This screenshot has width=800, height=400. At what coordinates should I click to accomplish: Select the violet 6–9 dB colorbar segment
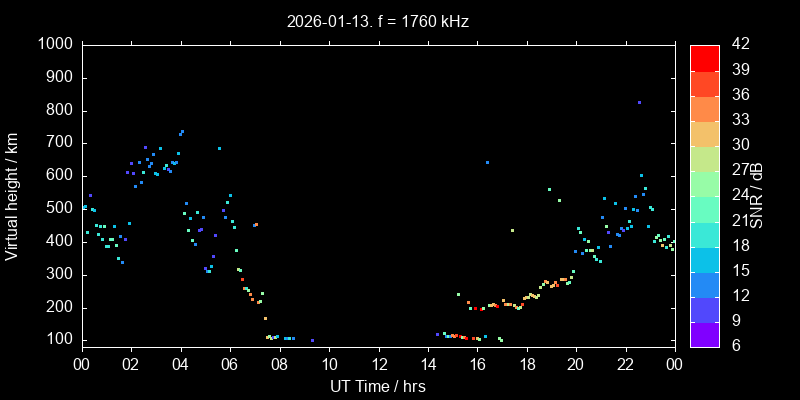704,335
